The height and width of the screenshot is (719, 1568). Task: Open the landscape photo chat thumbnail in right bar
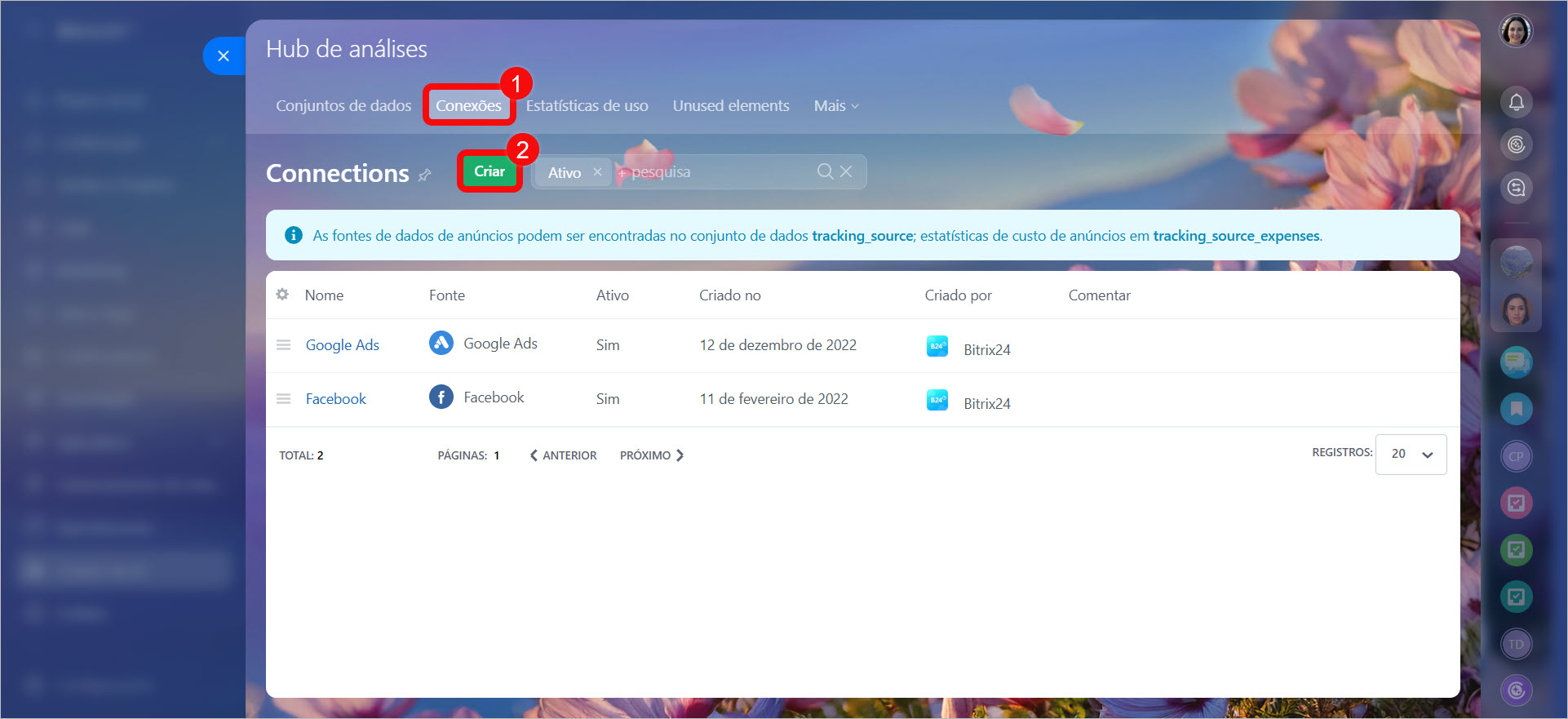(x=1516, y=263)
